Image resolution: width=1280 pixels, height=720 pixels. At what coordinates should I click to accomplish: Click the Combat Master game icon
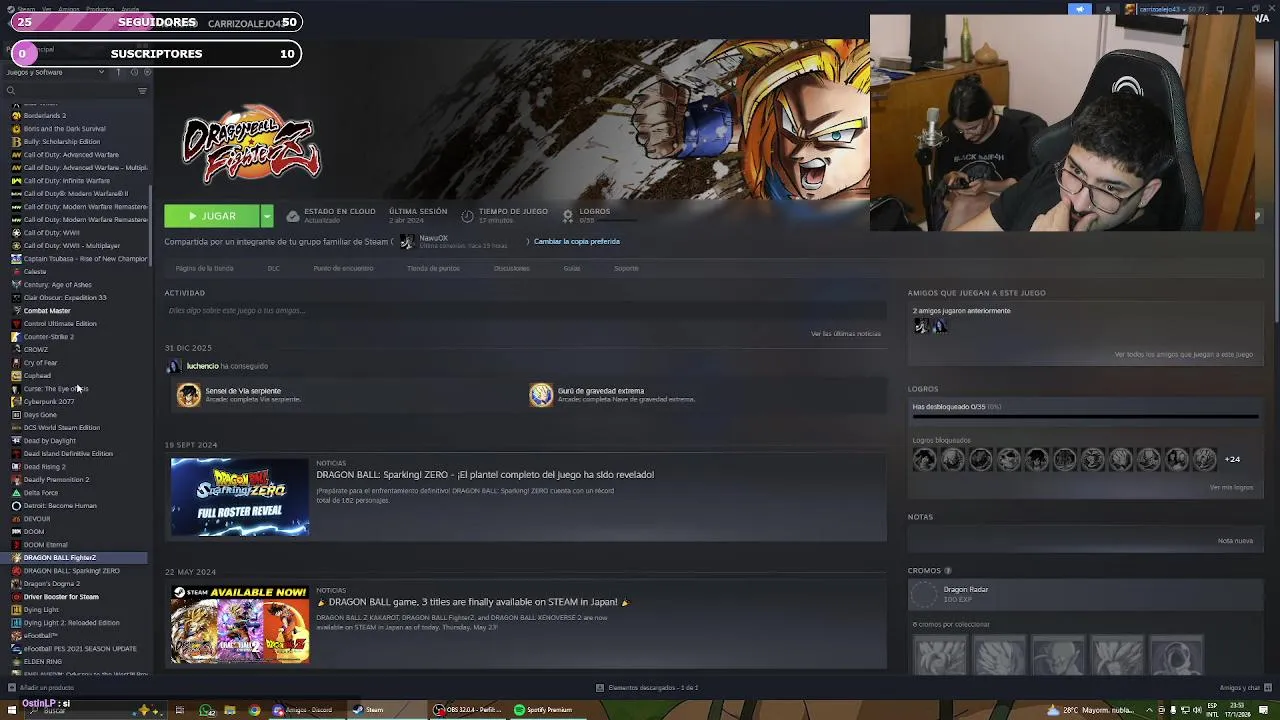16,311
